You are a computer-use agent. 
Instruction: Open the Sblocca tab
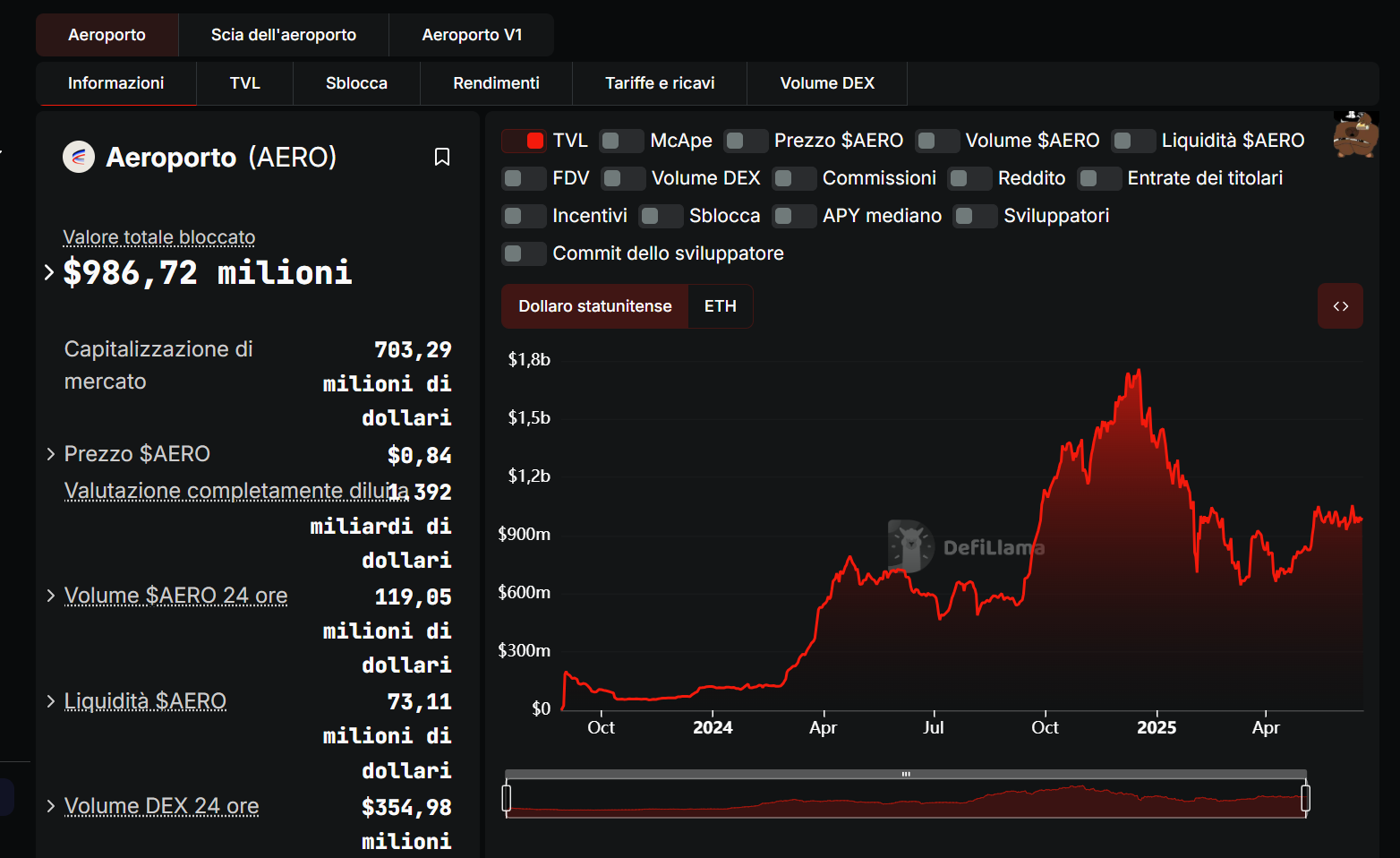[356, 83]
